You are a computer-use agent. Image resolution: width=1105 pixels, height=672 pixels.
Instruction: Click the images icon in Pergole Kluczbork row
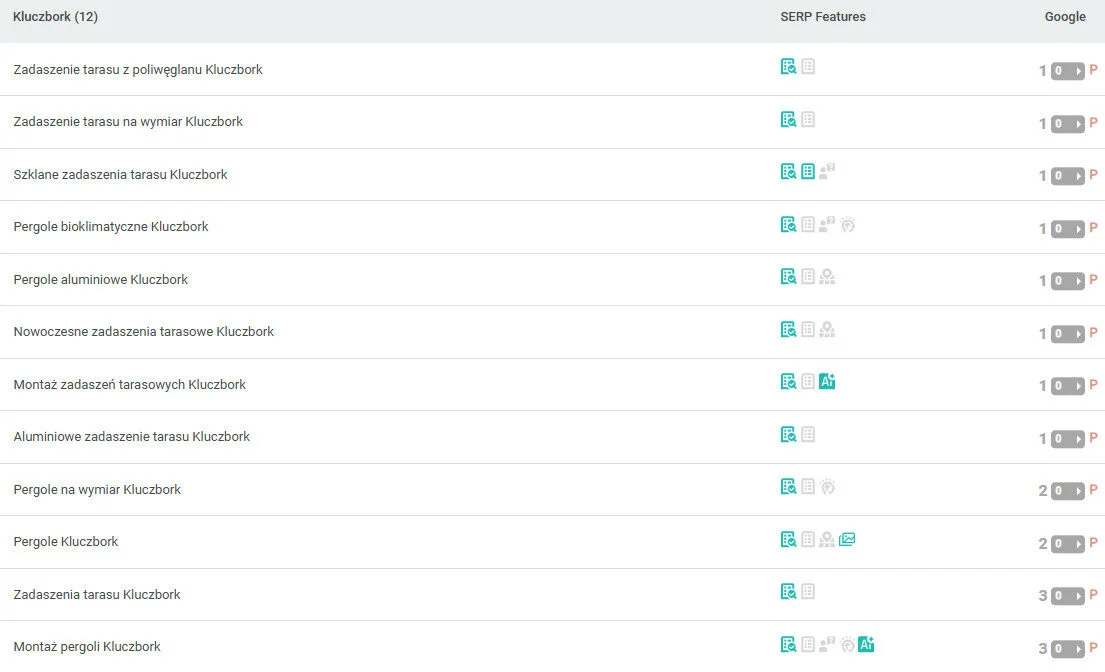847,539
